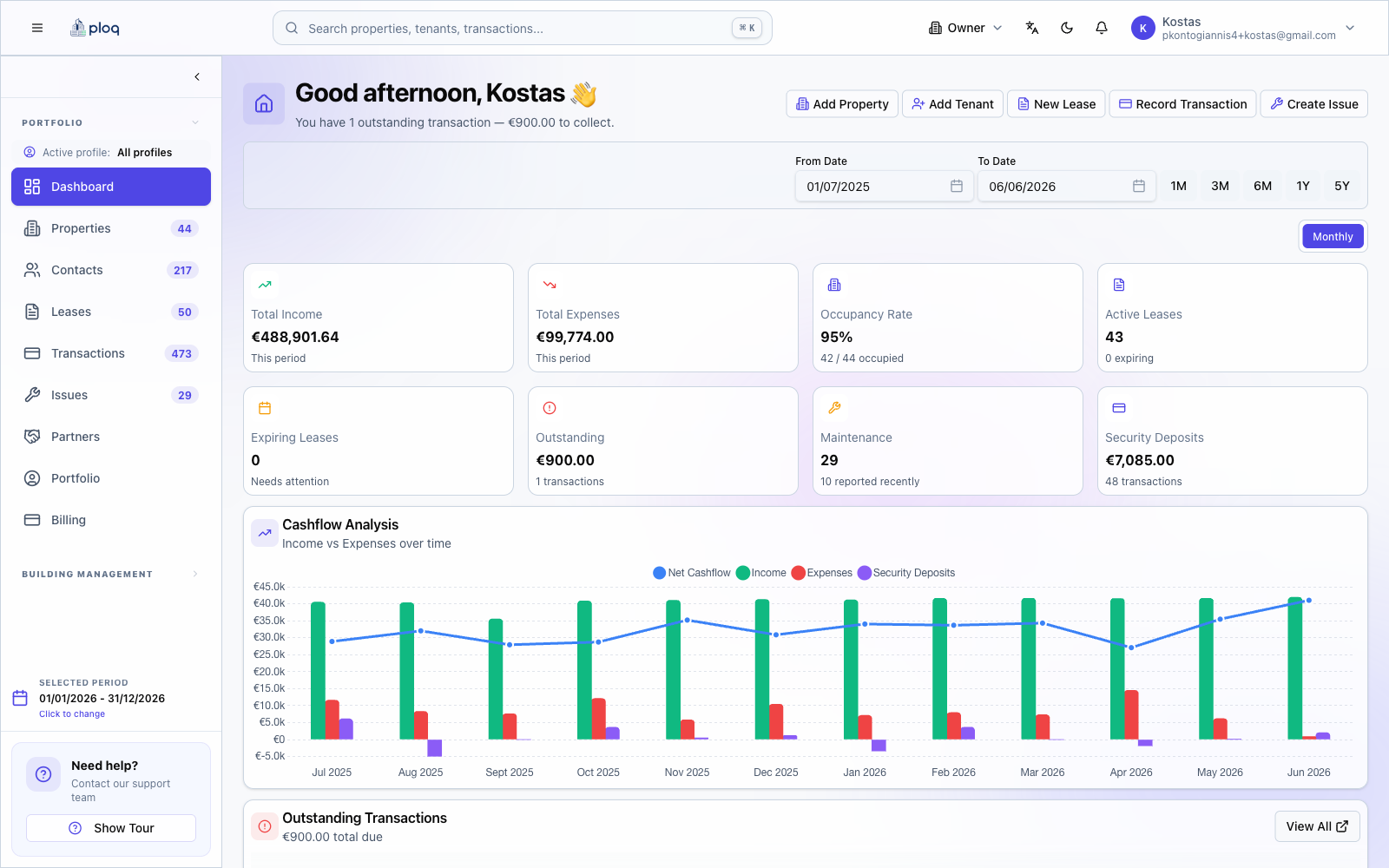This screenshot has width=1389, height=868.
Task: Click the Total Expenses trend-down icon
Action: [550, 285]
